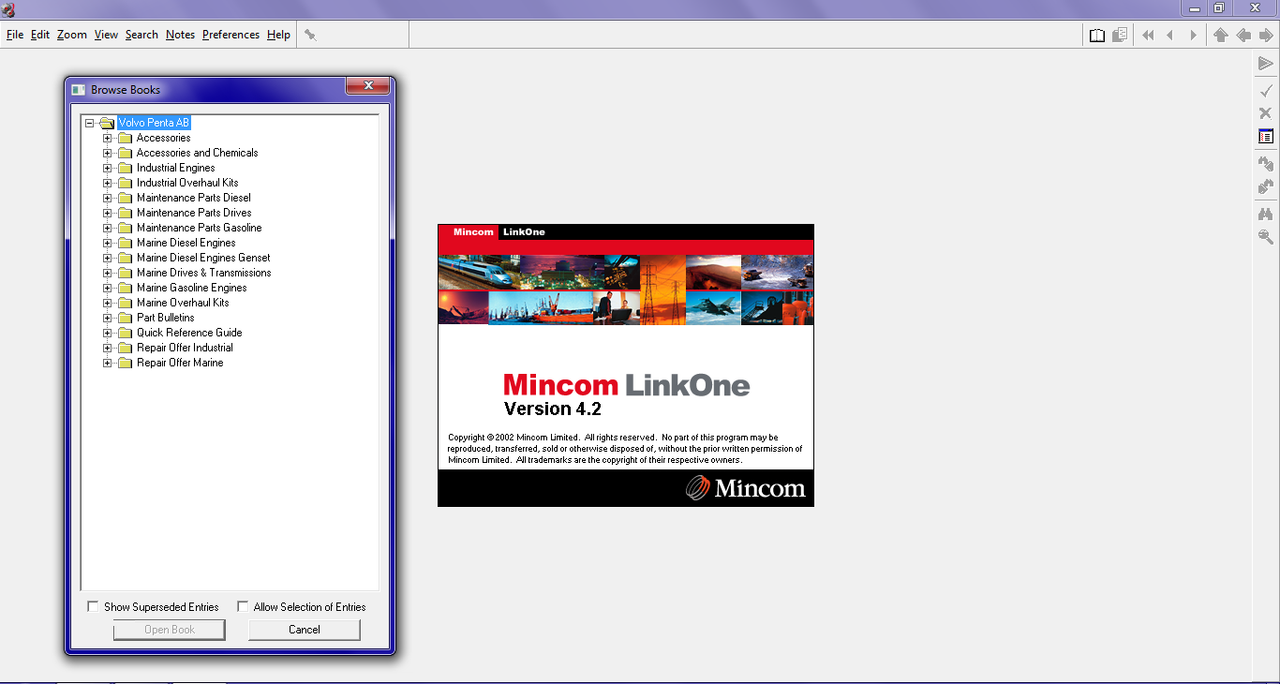
Task: Collapse the Volvo Penta AB tree node
Action: pos(89,123)
